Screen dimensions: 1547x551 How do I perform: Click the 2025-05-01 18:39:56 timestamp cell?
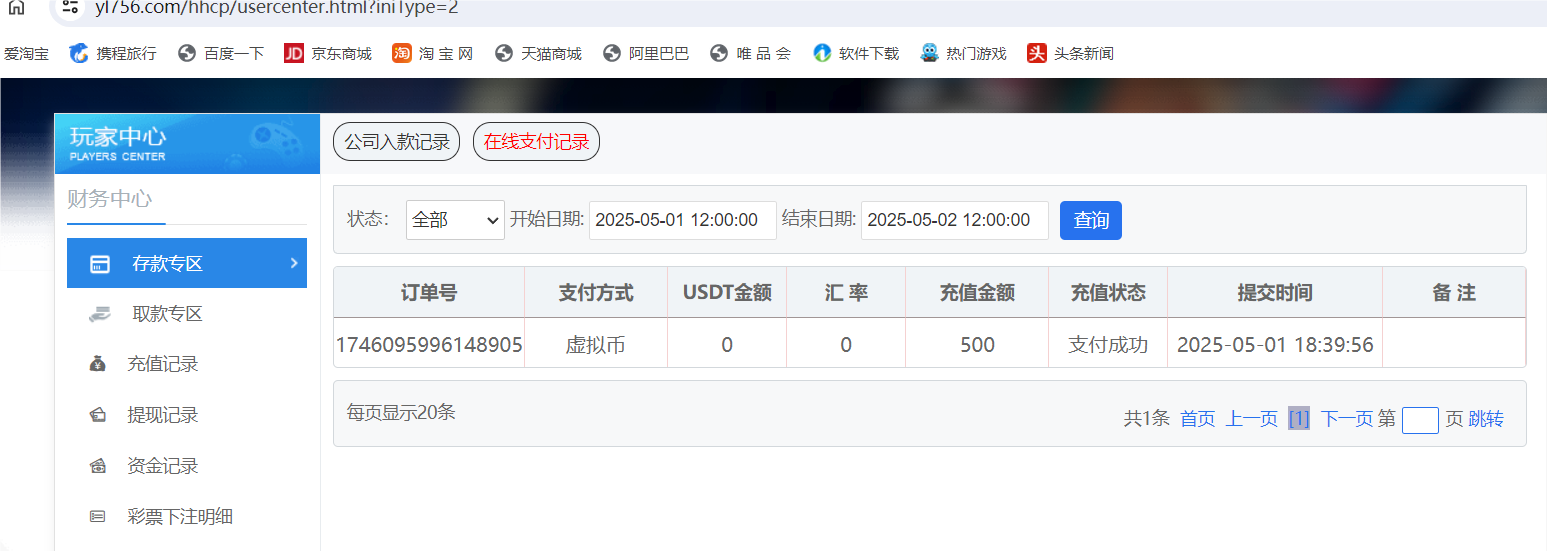[x=1275, y=345]
